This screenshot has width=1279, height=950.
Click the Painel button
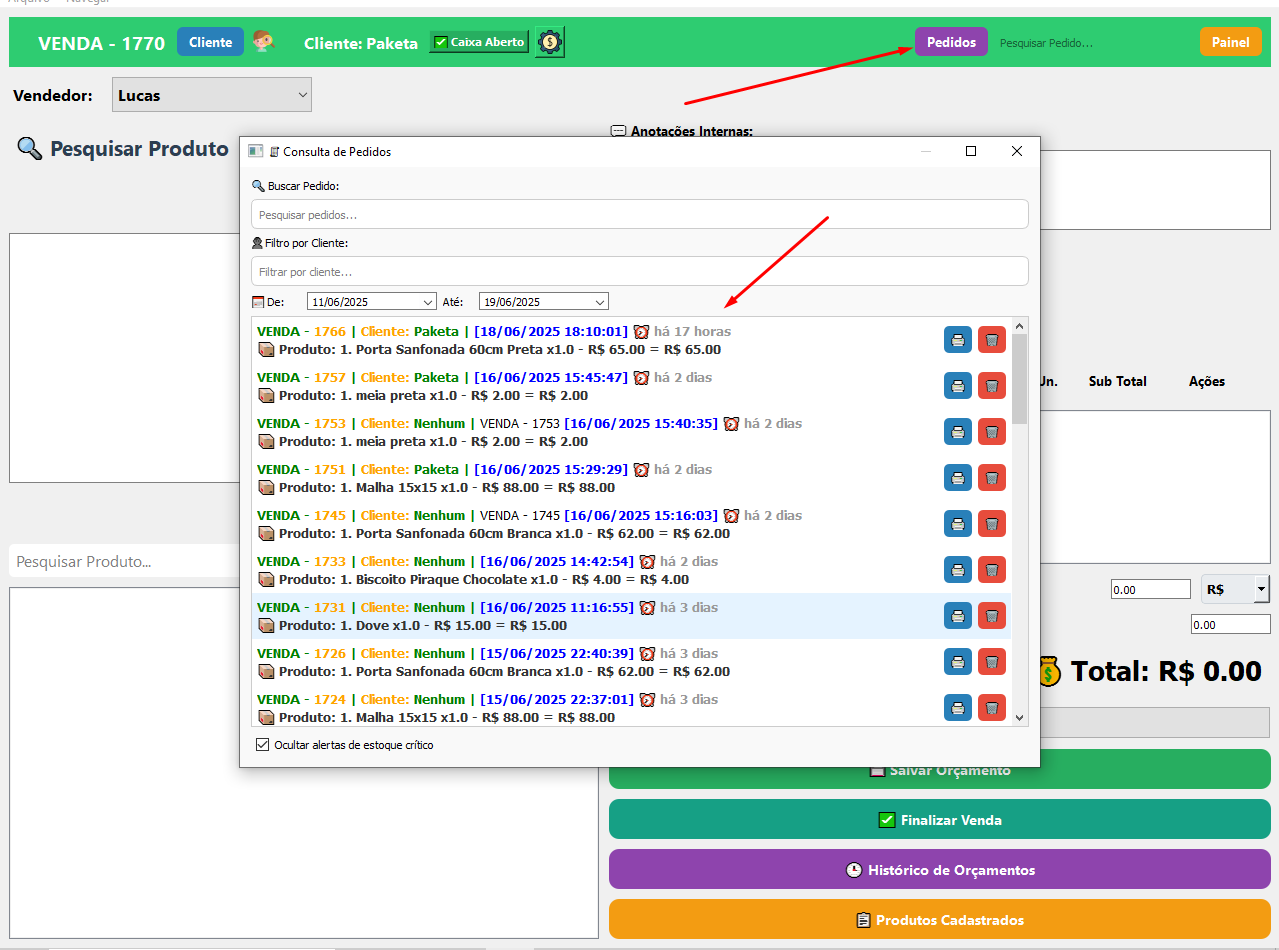(x=1230, y=42)
